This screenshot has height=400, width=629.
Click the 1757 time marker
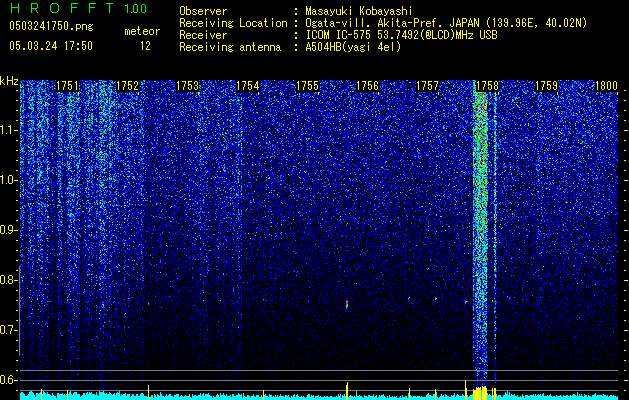tap(427, 86)
